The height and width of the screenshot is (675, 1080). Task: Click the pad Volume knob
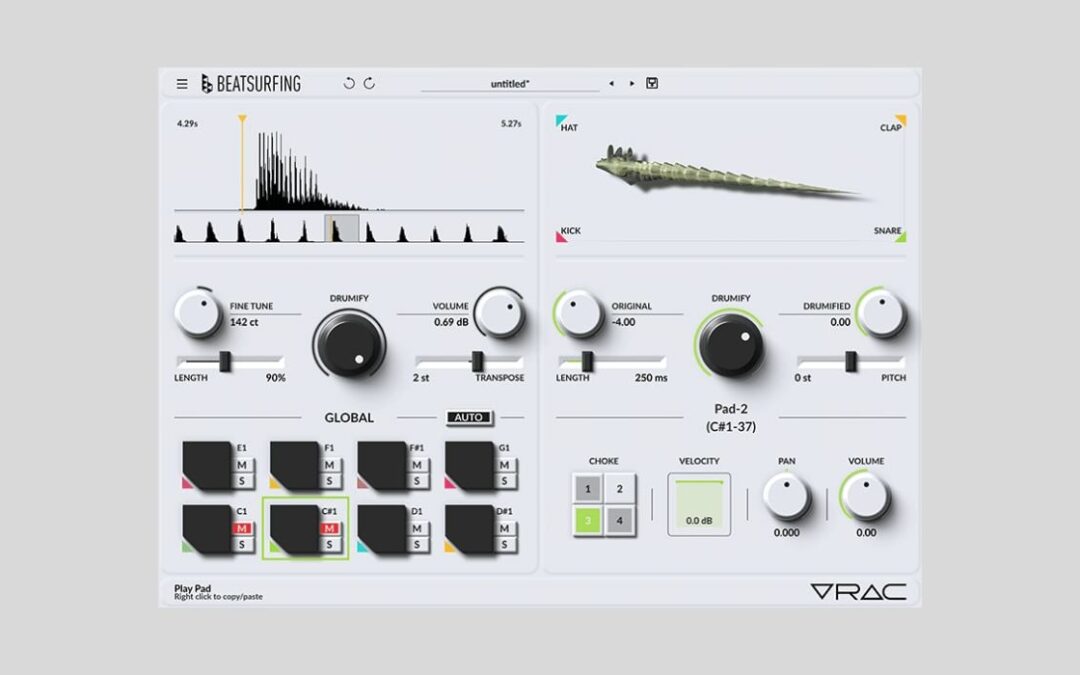coord(866,496)
